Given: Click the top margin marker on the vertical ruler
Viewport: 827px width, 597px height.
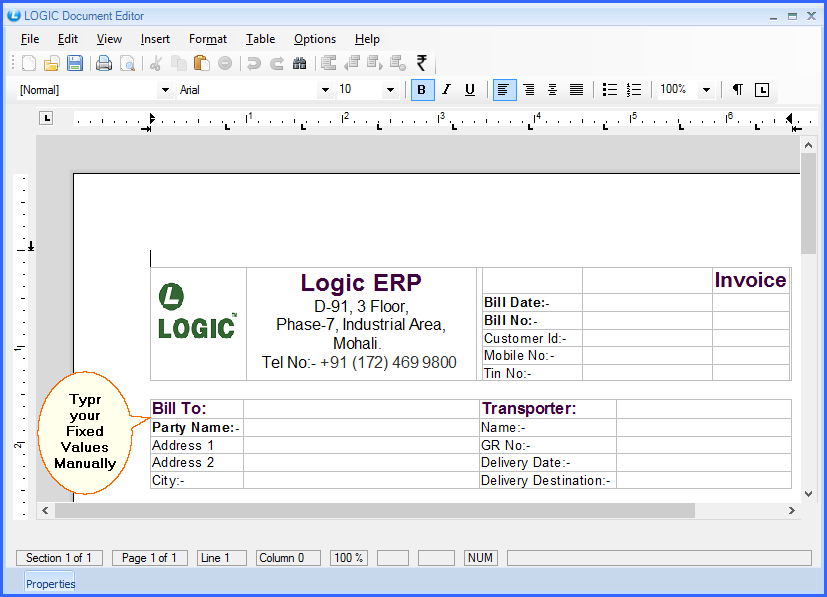Looking at the screenshot, I should (31, 246).
